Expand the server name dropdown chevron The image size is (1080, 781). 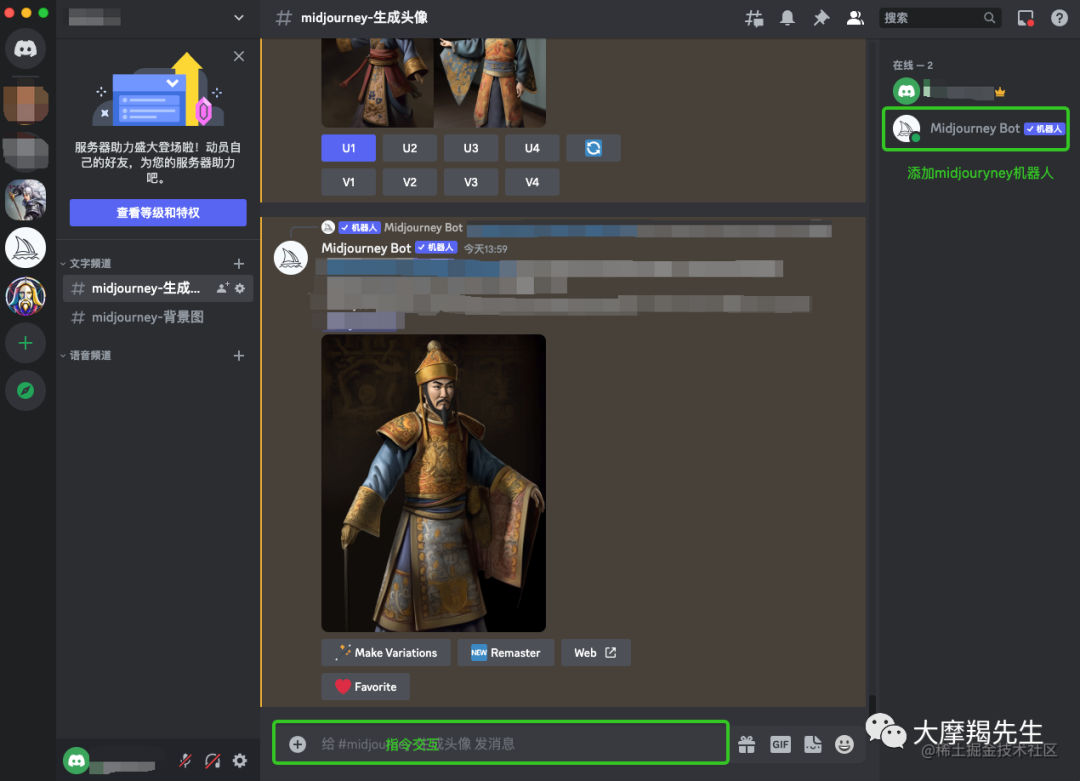[x=238, y=18]
